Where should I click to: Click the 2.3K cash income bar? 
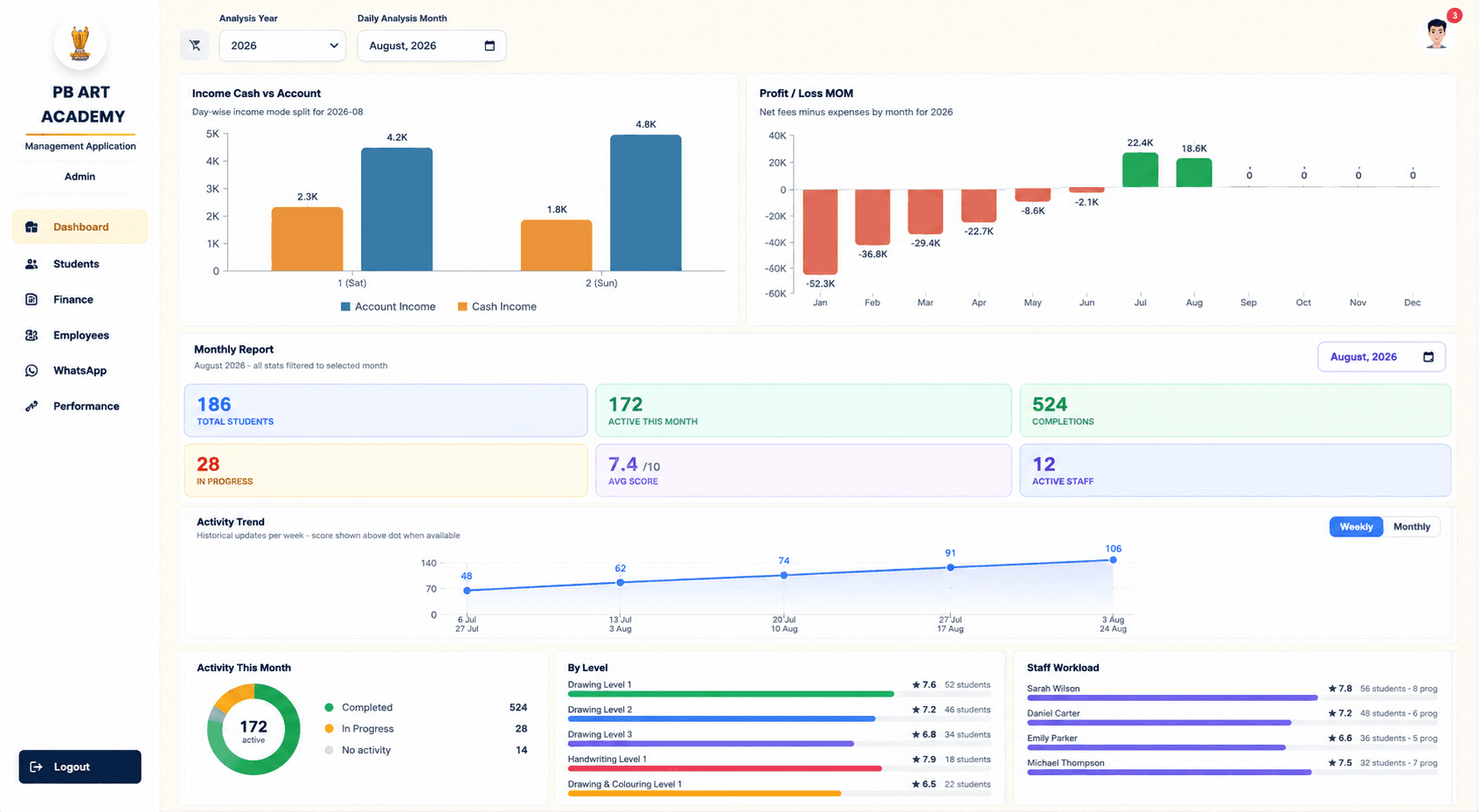(307, 239)
